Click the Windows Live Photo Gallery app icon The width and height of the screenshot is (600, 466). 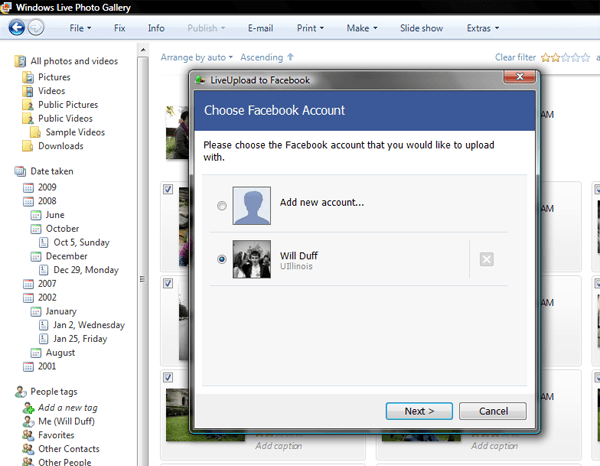[x=5, y=7]
